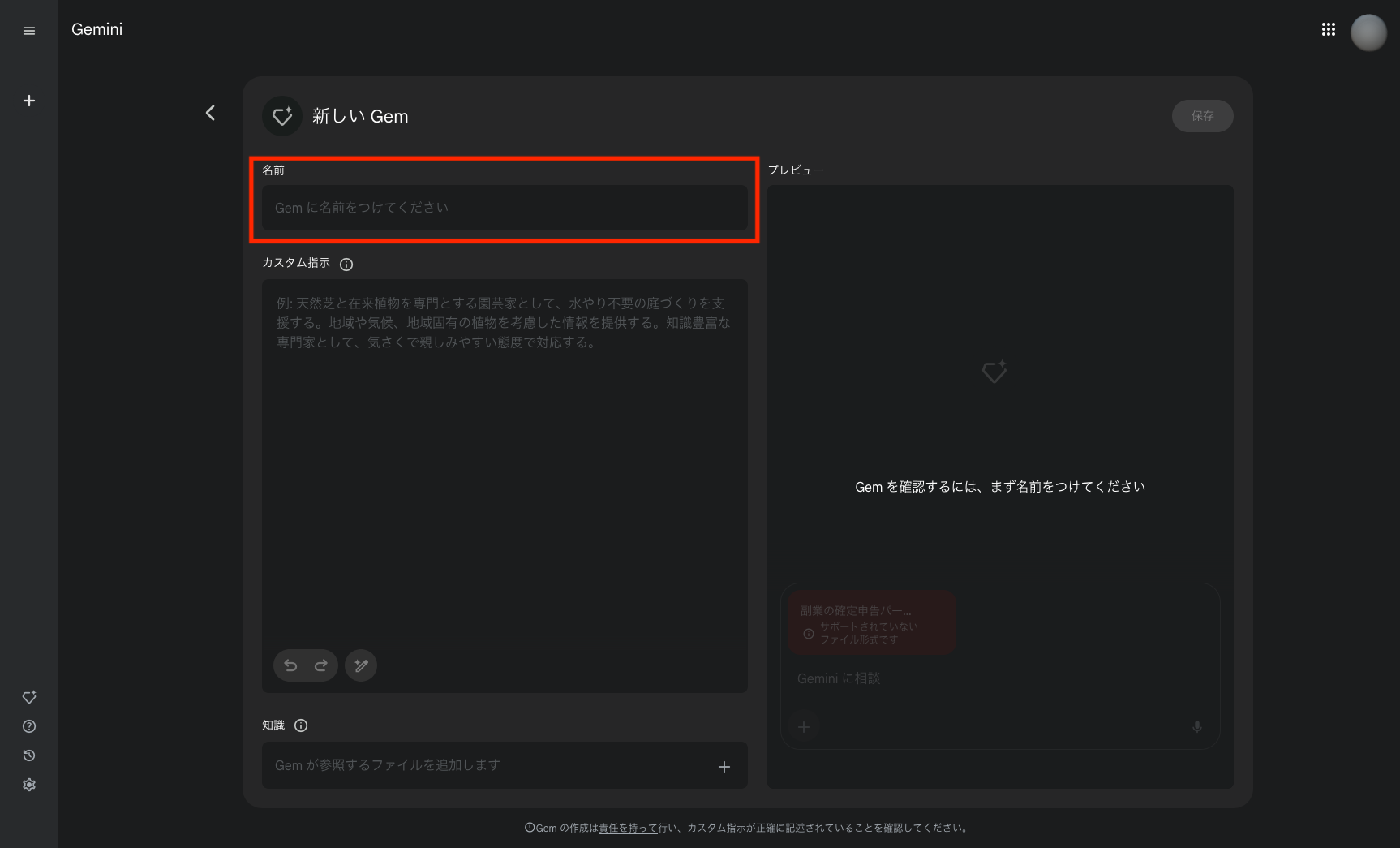Click the Gem heart icon beside 新しい Gem
Screen dimensions: 1400x848
click(282, 116)
